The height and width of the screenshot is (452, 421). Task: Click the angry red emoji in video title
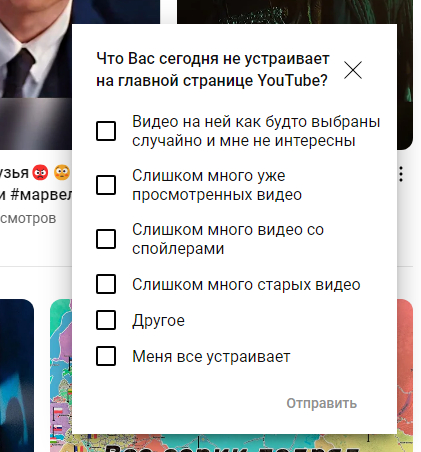pyautogui.click(x=40, y=173)
